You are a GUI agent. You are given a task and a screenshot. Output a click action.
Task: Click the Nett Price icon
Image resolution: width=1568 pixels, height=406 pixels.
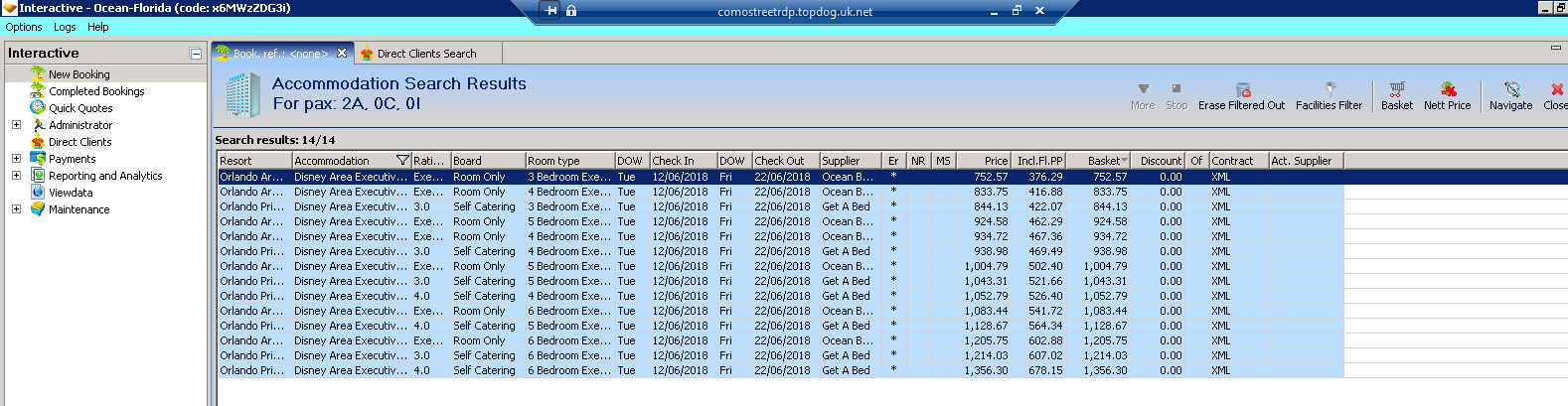tap(1448, 88)
